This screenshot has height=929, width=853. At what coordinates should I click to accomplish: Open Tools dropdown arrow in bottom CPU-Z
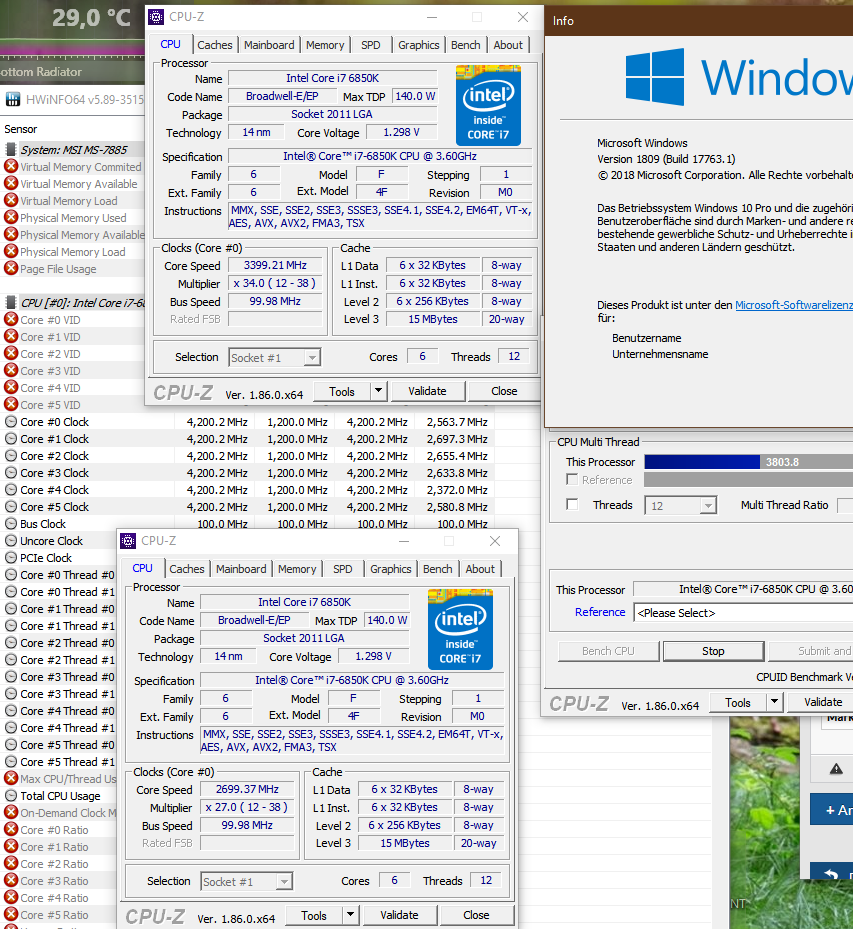tap(351, 915)
